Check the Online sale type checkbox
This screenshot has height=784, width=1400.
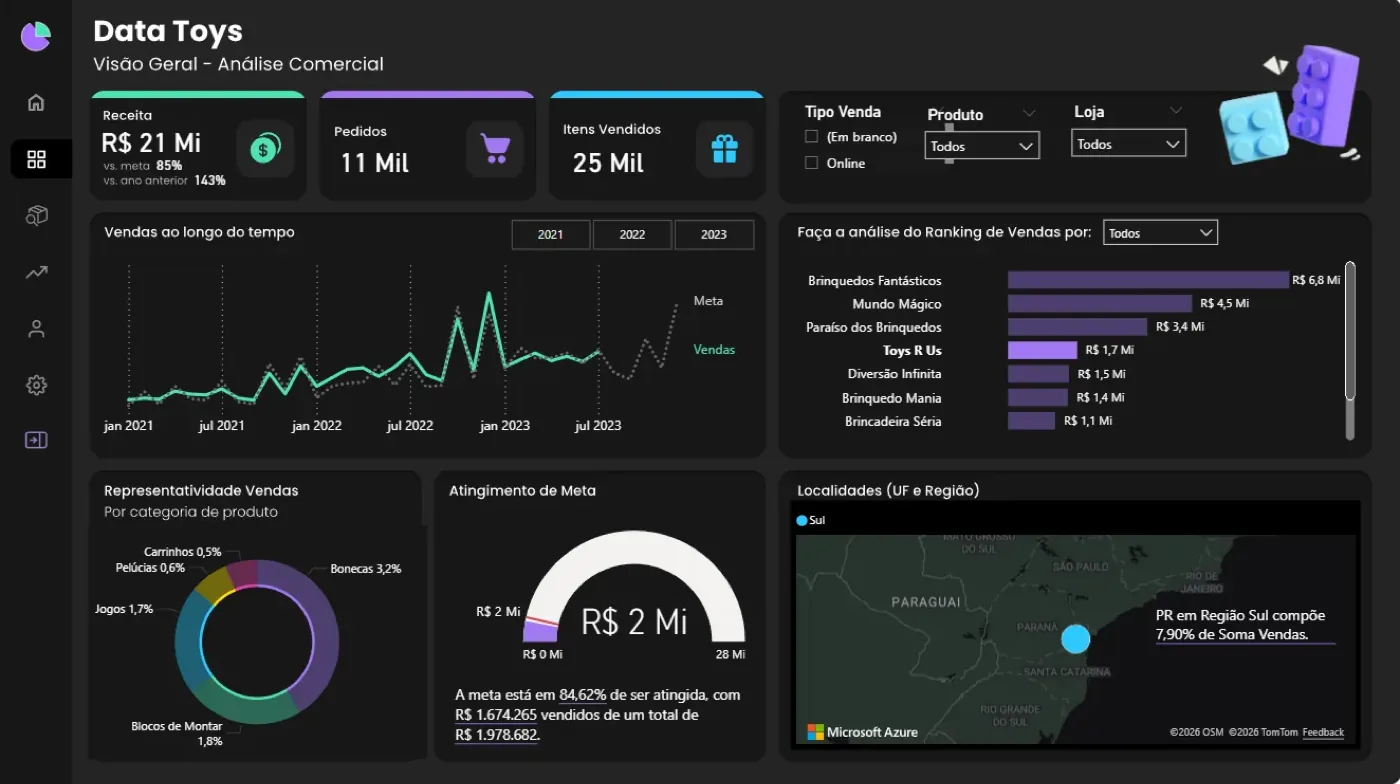click(812, 163)
